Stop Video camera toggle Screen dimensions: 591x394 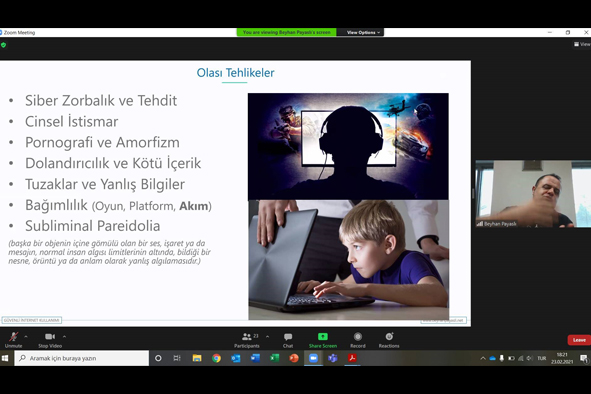tap(50, 340)
